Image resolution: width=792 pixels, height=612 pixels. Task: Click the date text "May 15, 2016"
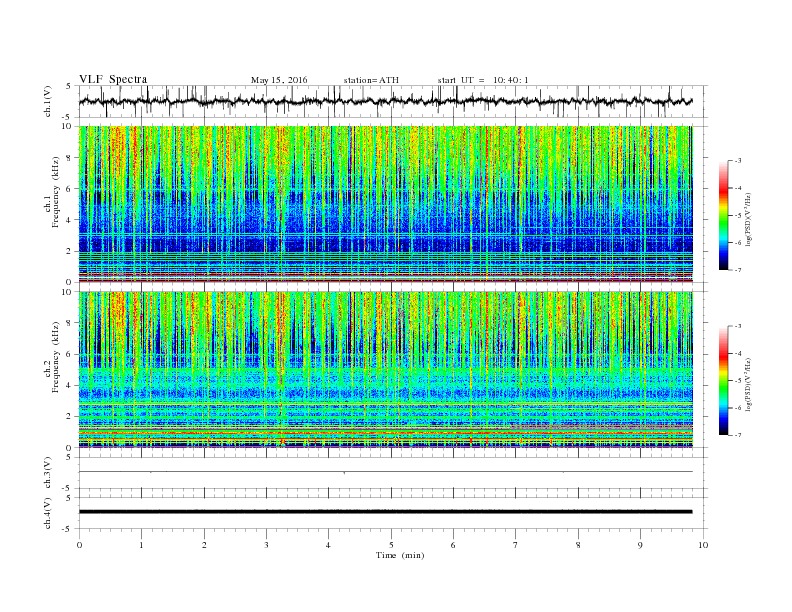point(279,80)
